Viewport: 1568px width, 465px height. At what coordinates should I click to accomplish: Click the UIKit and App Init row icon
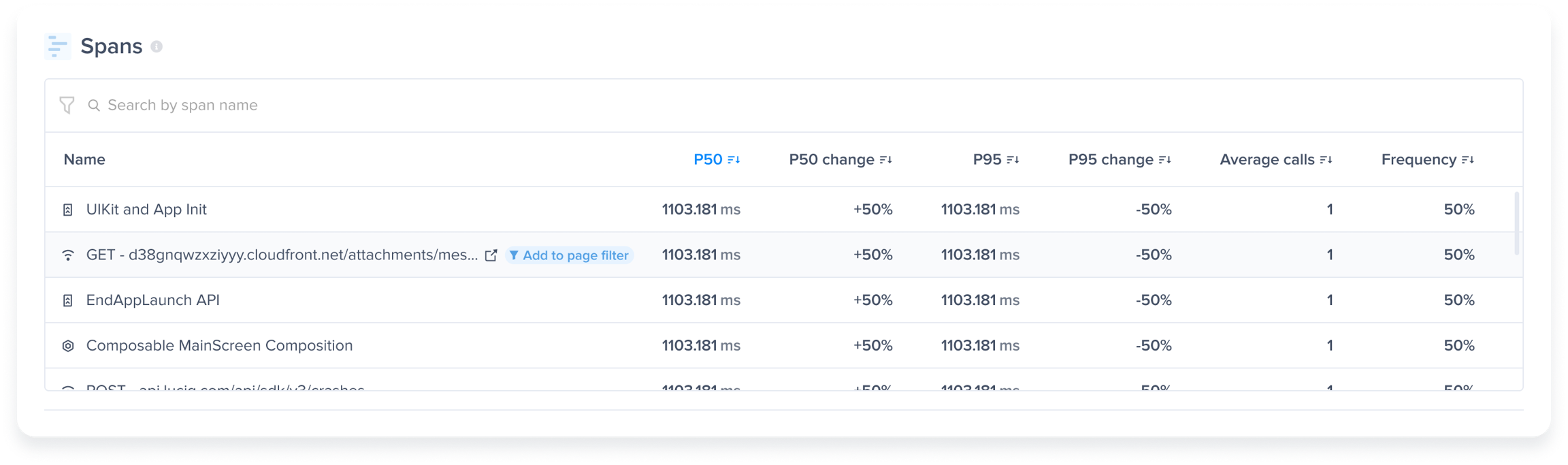pos(68,210)
